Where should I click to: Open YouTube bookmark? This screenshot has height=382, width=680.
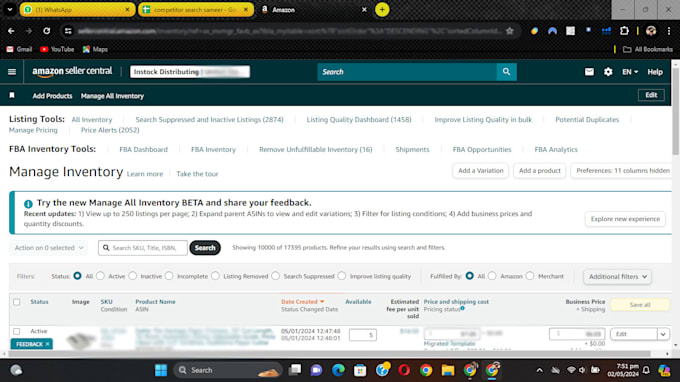(57, 49)
